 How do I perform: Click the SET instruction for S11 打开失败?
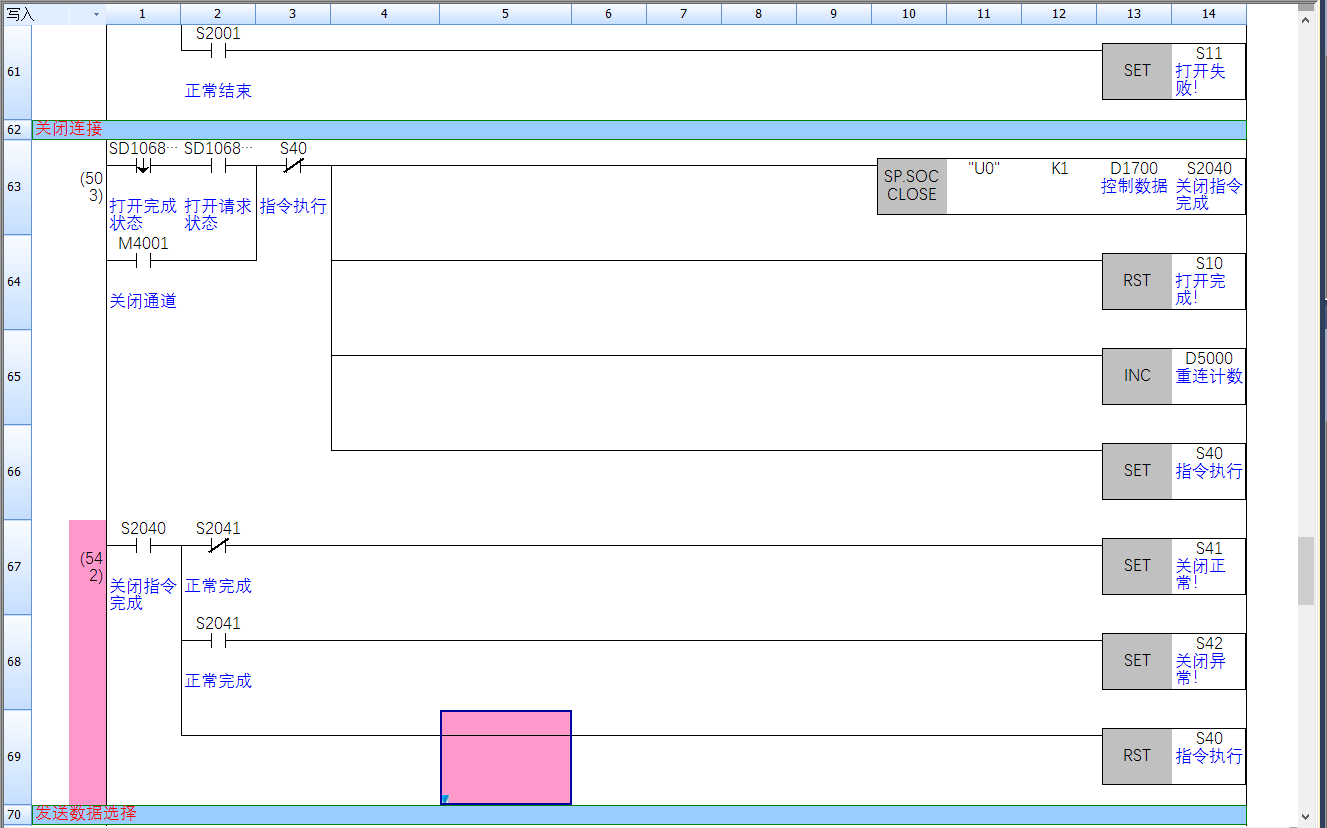[1137, 71]
